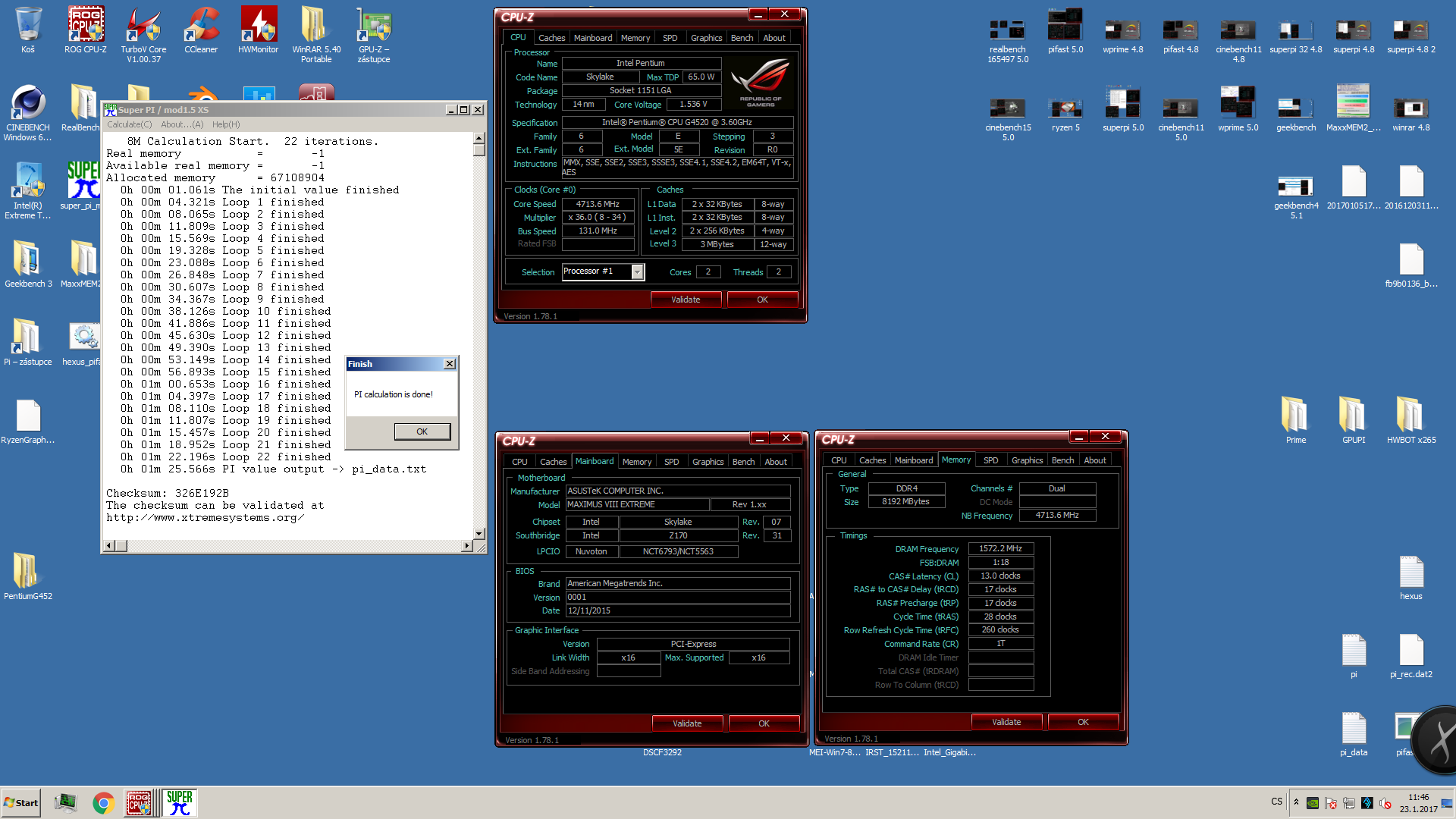Click Core Speed value 4713.6 MHz

pos(598,204)
